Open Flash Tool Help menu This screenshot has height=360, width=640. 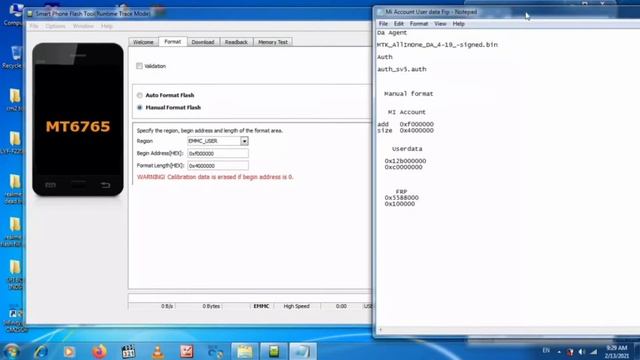coord(107,26)
